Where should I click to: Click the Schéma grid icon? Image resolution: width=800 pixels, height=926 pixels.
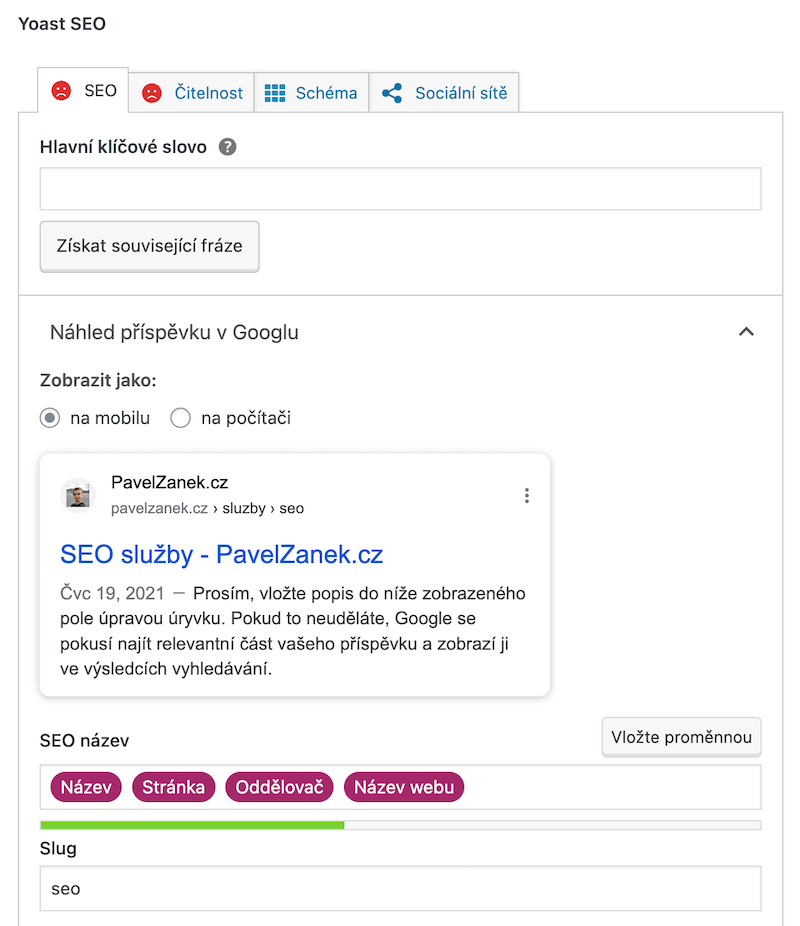pos(275,93)
